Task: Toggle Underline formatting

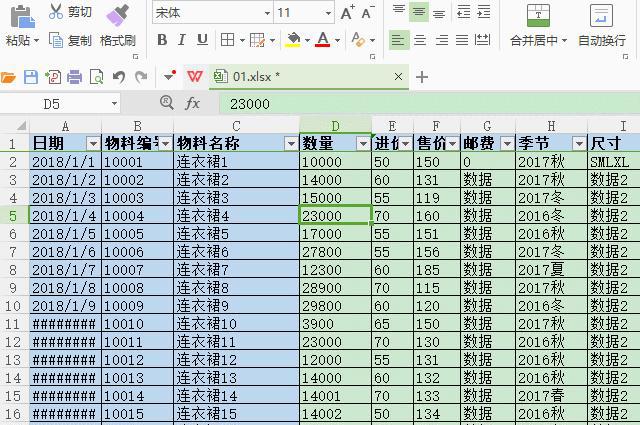Action: click(x=202, y=40)
